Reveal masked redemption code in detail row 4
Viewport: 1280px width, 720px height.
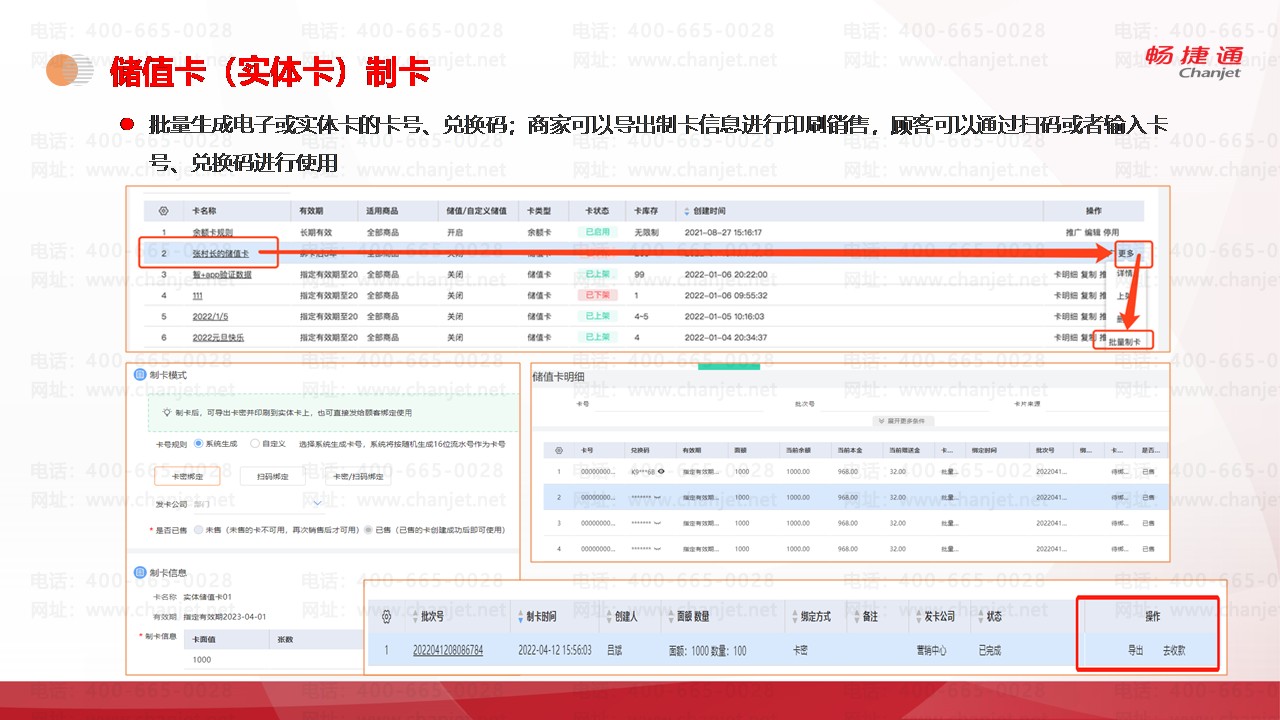point(657,548)
